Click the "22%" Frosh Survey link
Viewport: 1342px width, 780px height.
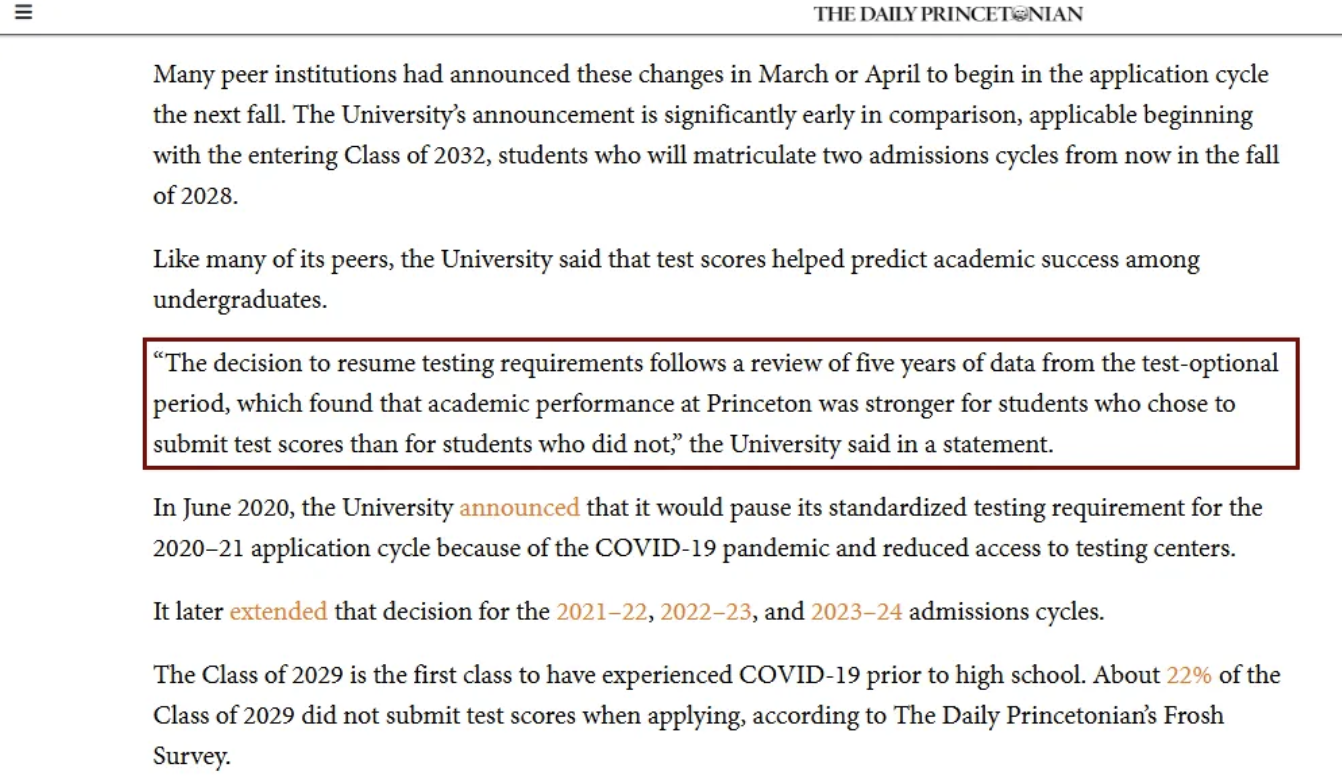(1188, 675)
